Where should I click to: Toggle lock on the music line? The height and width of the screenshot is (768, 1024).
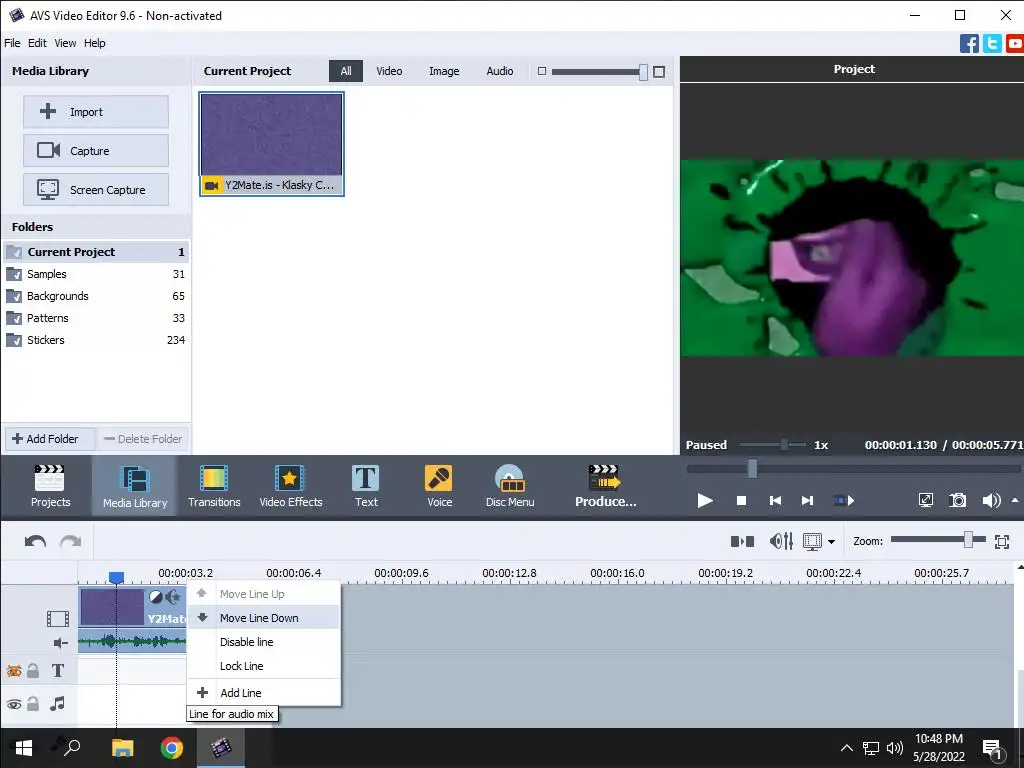coord(33,704)
